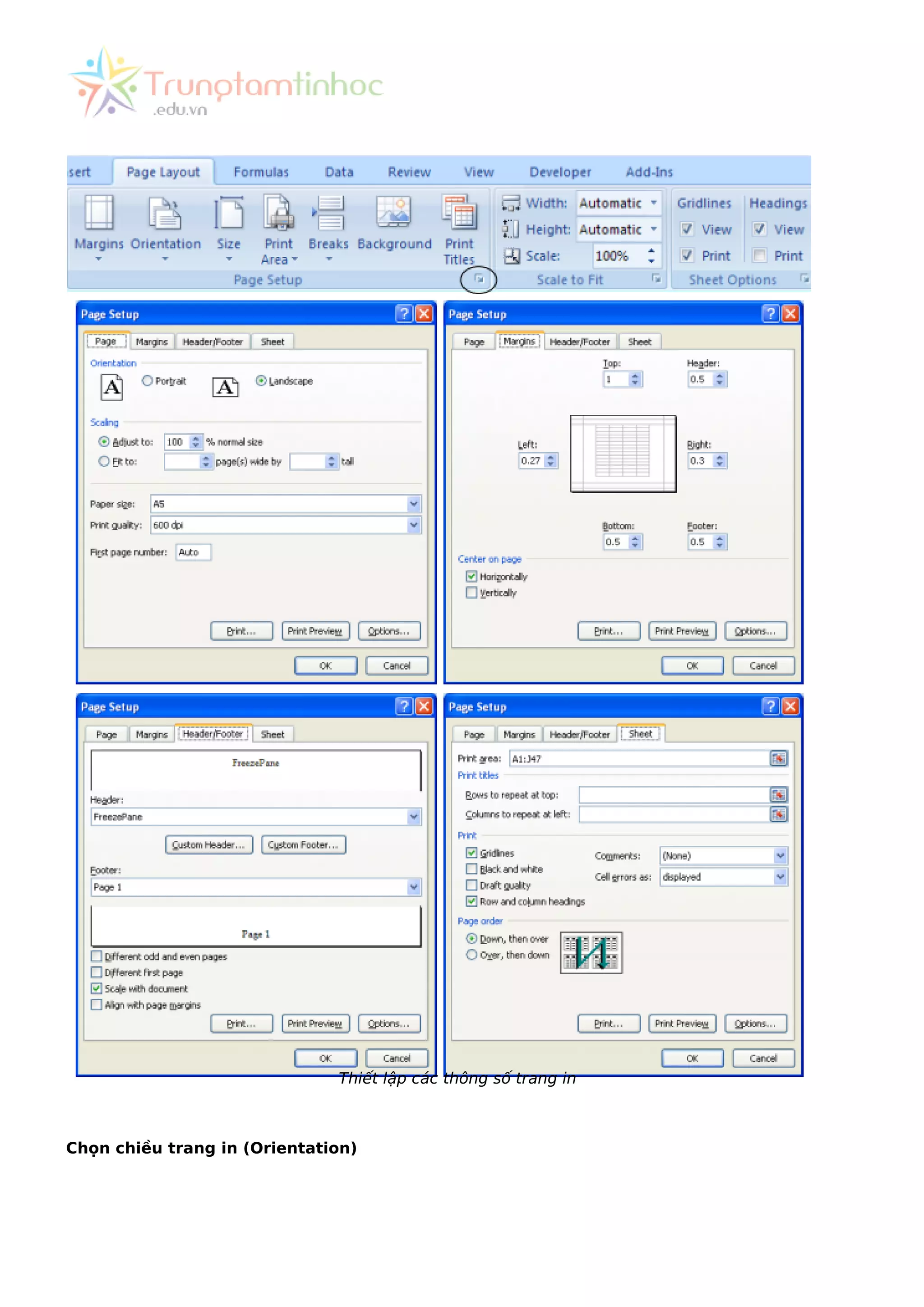924x1307 pixels.
Task: Select the Portrait orientation radio button
Action: click(x=148, y=381)
